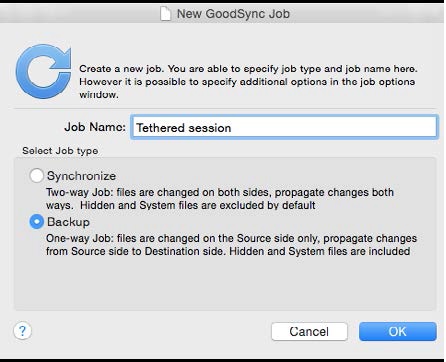
Task: Dismiss the dialog with Cancel
Action: (x=309, y=331)
